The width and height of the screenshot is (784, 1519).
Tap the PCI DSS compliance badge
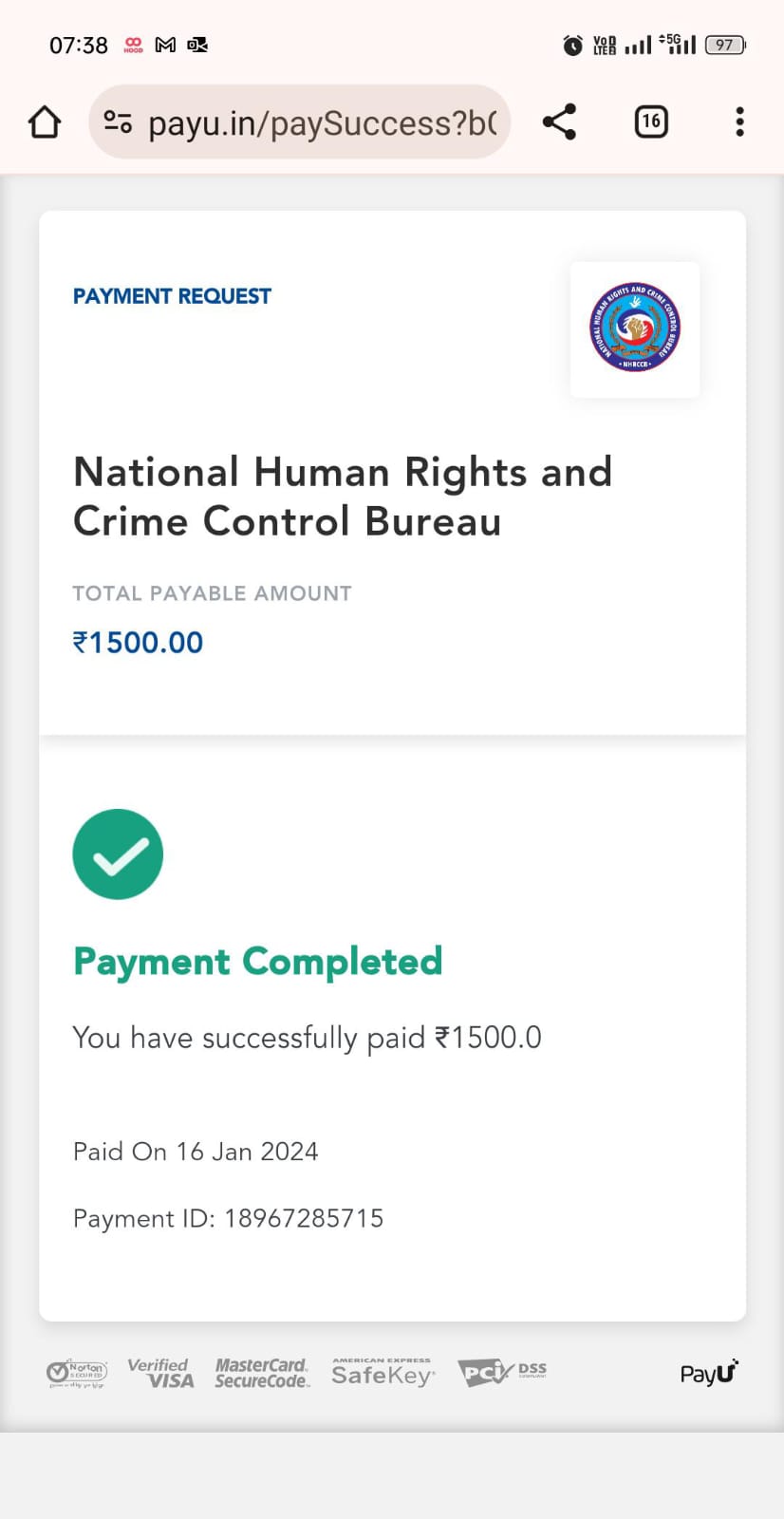coord(501,1372)
